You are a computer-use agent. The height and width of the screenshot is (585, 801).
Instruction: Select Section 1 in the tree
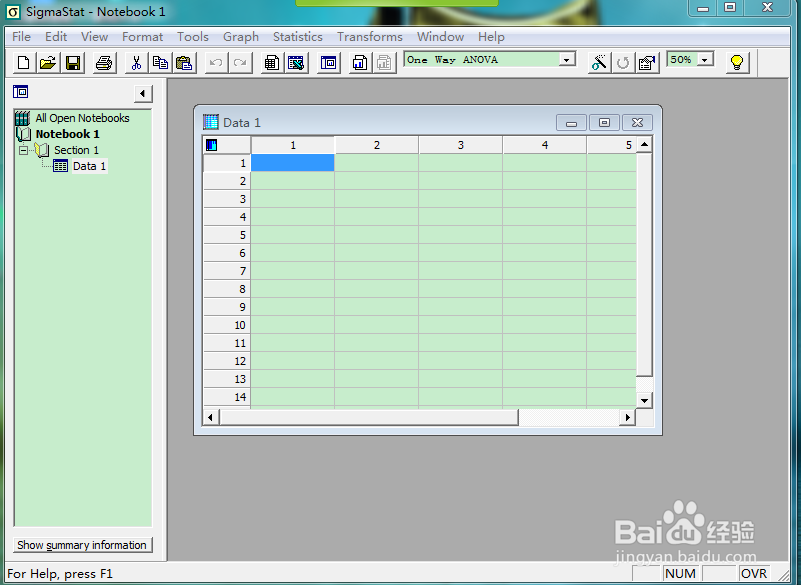(76, 150)
